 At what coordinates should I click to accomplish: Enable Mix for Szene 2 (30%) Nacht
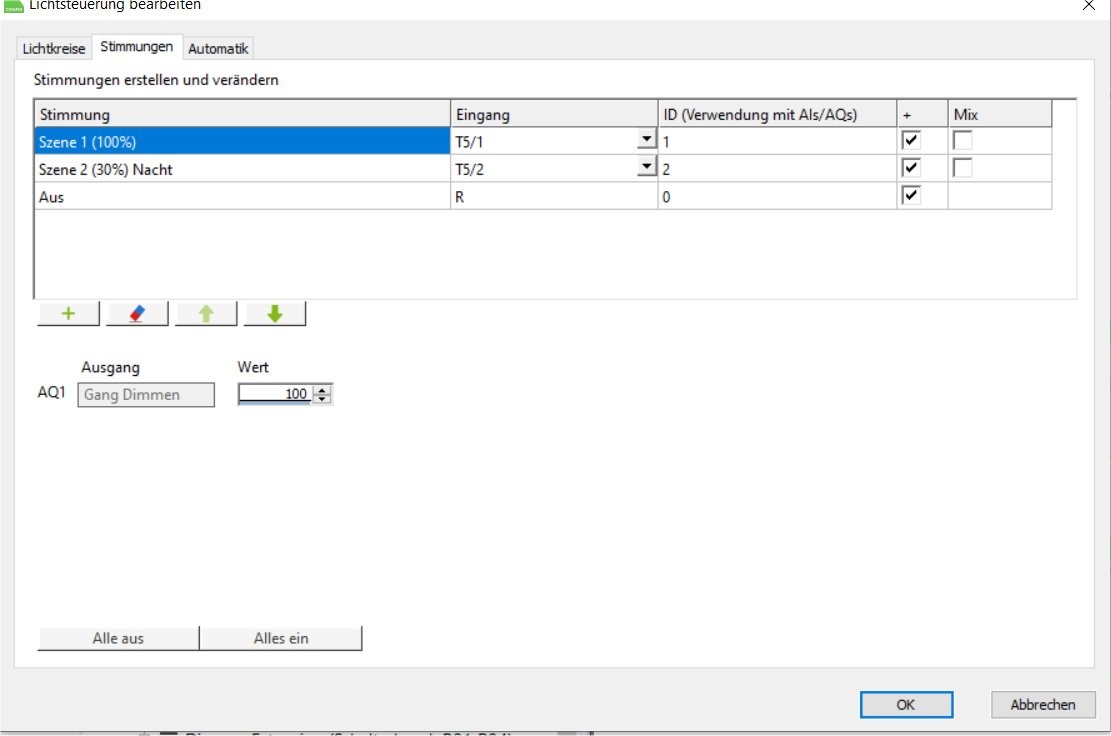(962, 168)
